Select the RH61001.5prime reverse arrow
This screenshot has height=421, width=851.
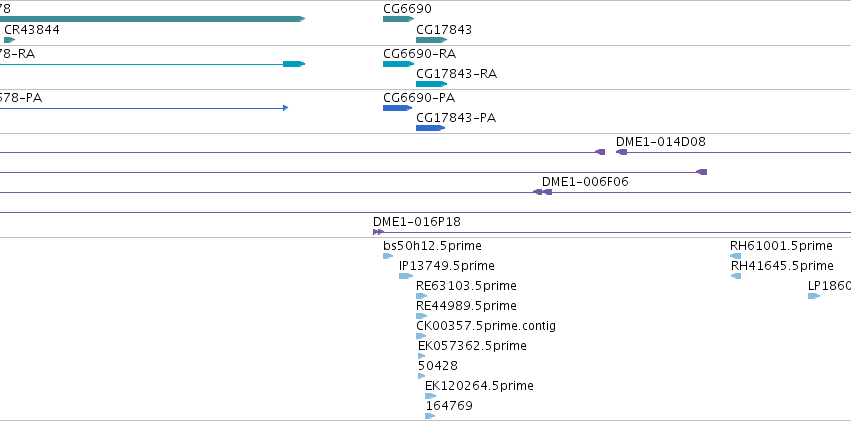point(735,256)
